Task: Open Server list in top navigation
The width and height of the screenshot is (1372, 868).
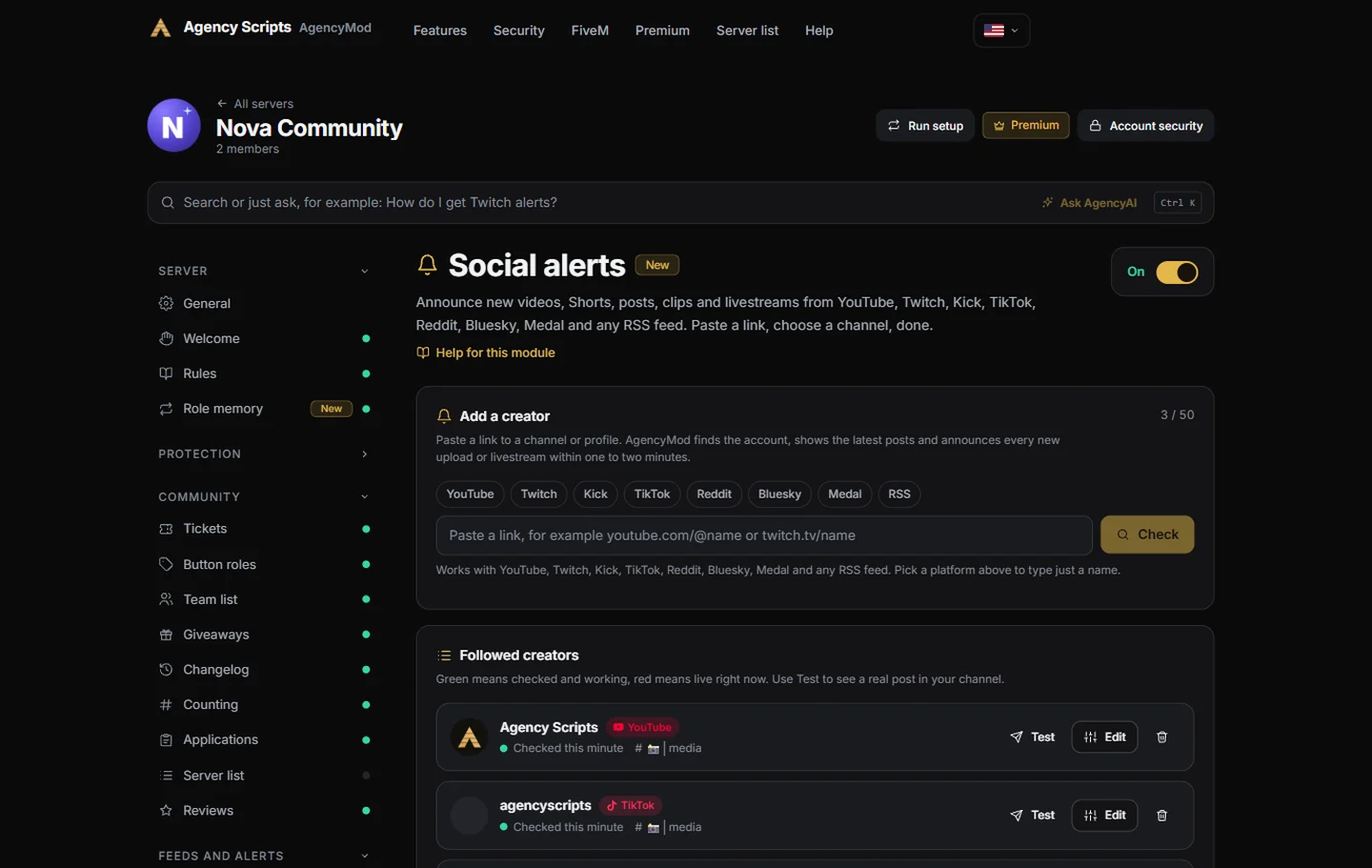Action: click(747, 30)
